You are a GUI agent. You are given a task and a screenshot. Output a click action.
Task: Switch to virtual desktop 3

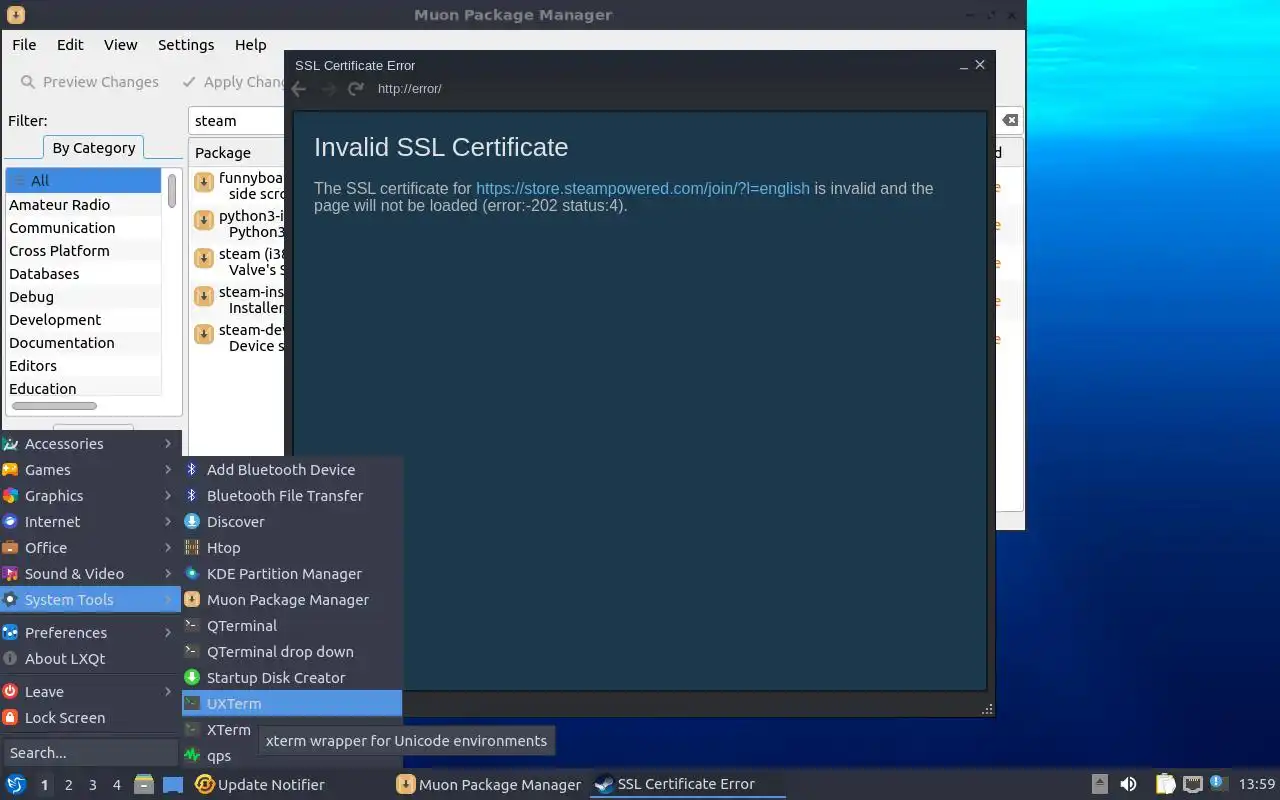coord(93,785)
